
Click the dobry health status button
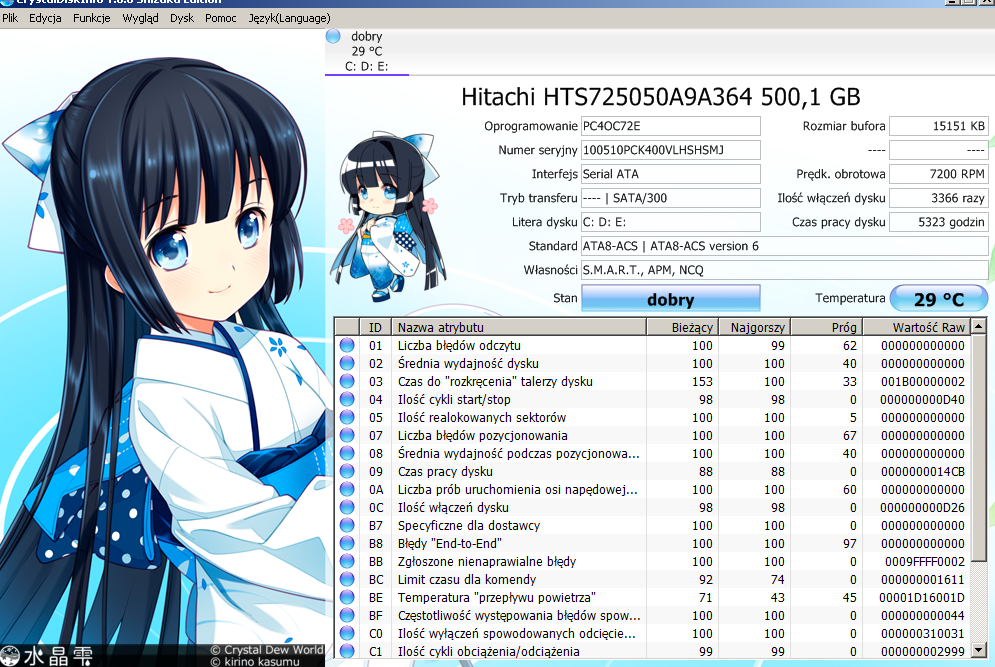[670, 299]
